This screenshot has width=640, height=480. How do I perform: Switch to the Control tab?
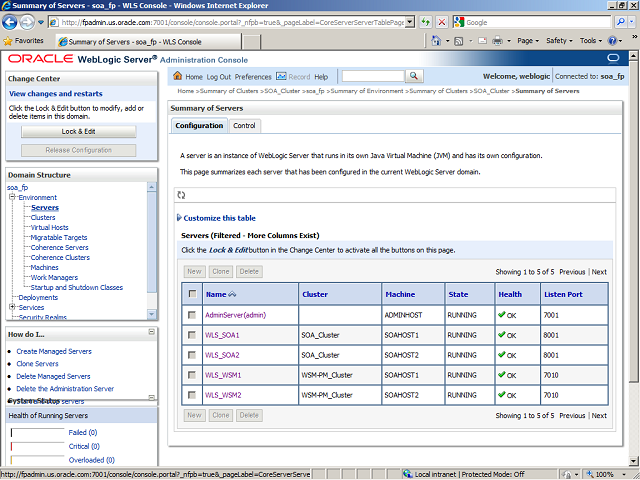[x=244, y=126]
